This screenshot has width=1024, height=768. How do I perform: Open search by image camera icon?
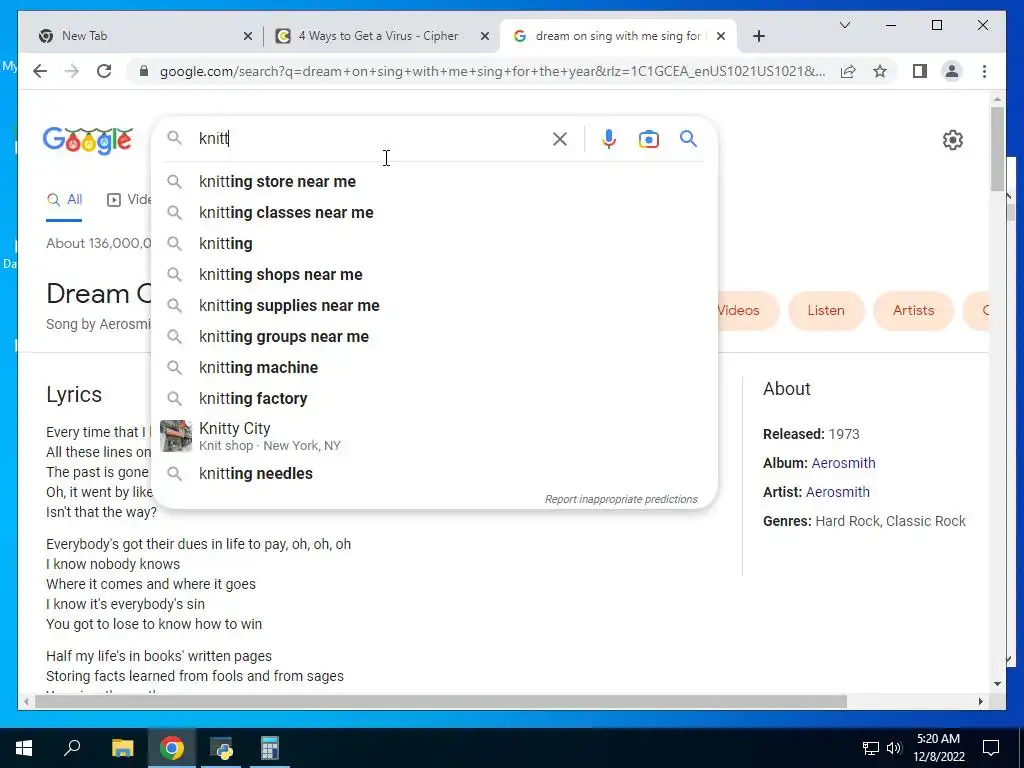[x=648, y=139]
